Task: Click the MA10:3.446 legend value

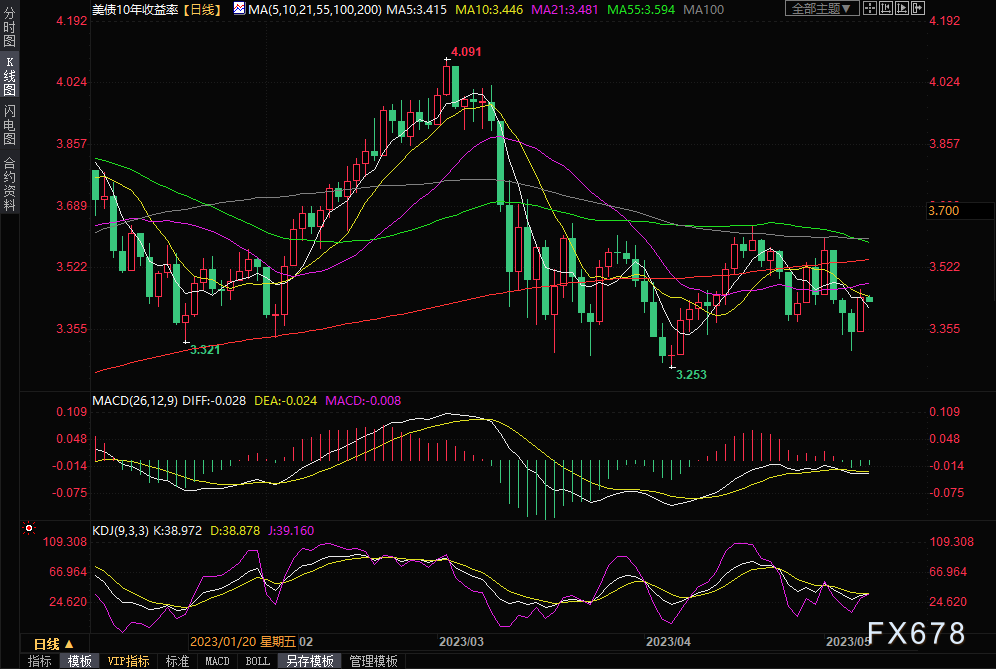Action: pos(489,10)
